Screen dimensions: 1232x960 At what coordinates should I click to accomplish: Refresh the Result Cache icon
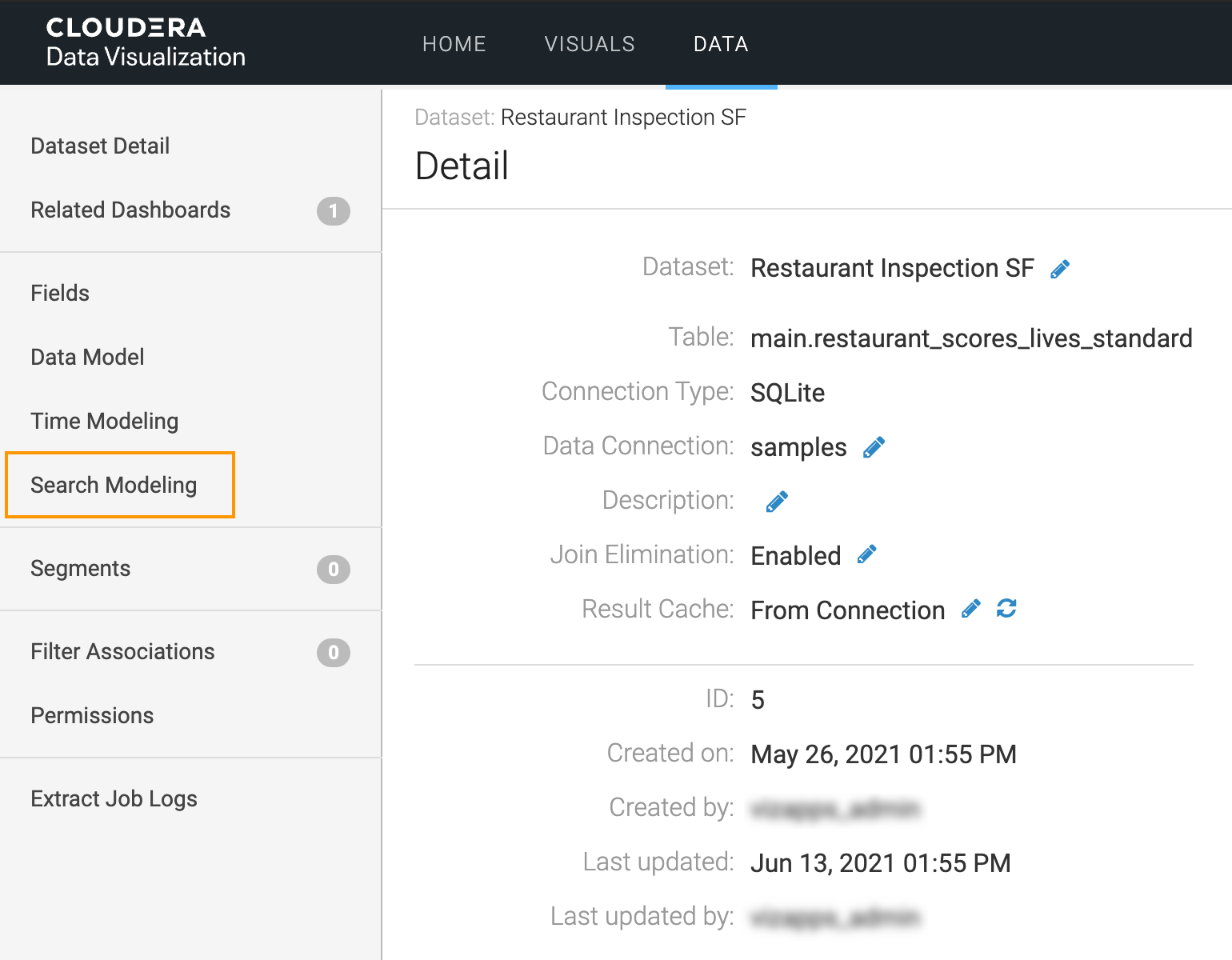(1006, 609)
